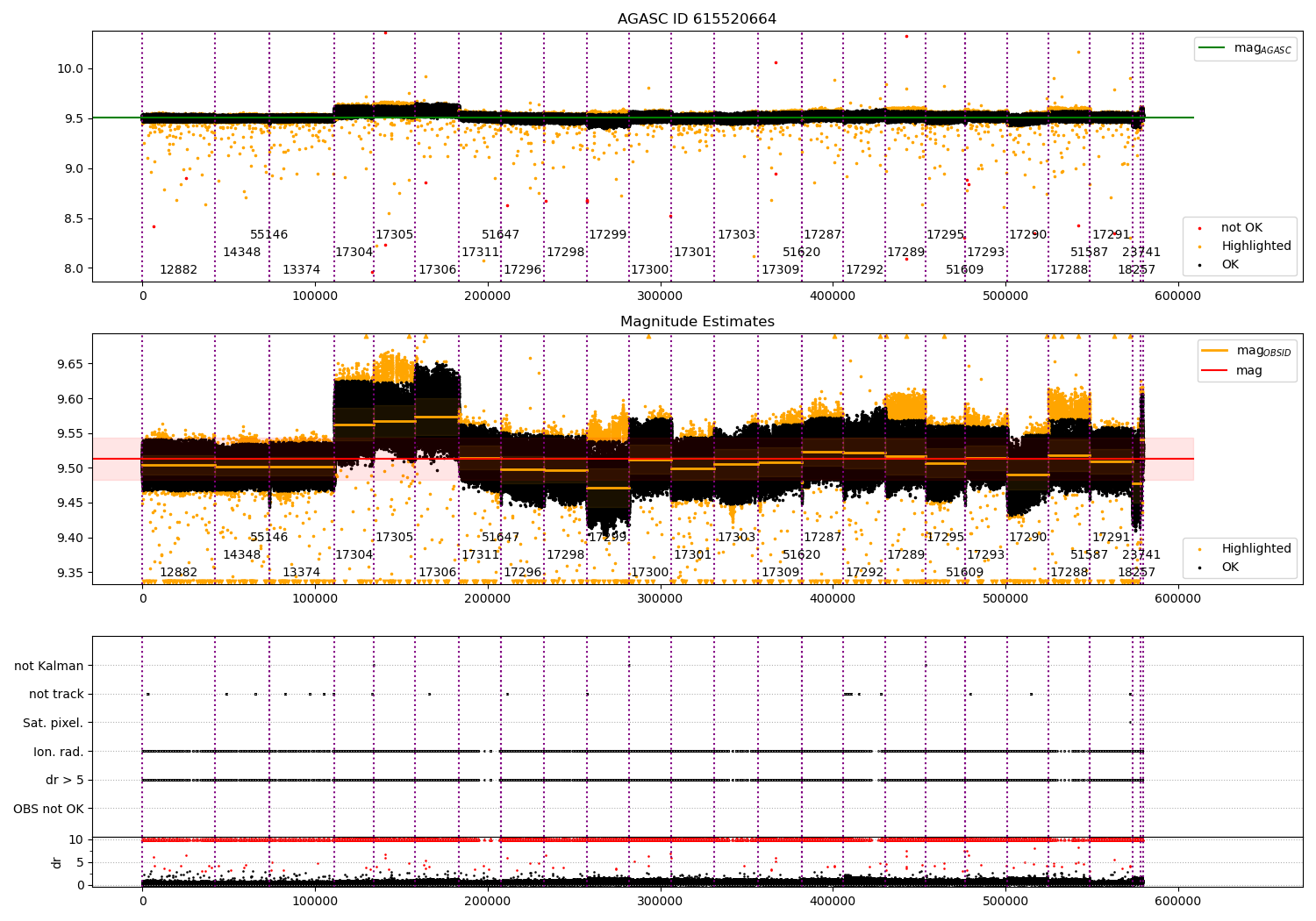This screenshot has height=921, width=1316.
Task: Click the mag OBSID legend entry in middle plot
Action: point(1246,351)
